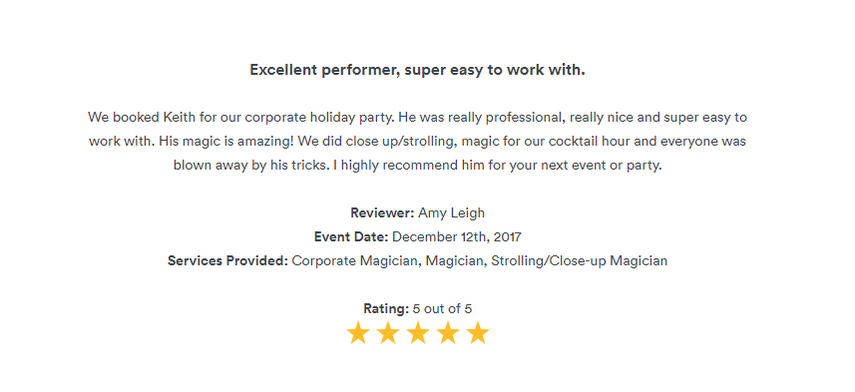
Task: Click 'His magic is amazing!' sentence
Action: click(228, 142)
